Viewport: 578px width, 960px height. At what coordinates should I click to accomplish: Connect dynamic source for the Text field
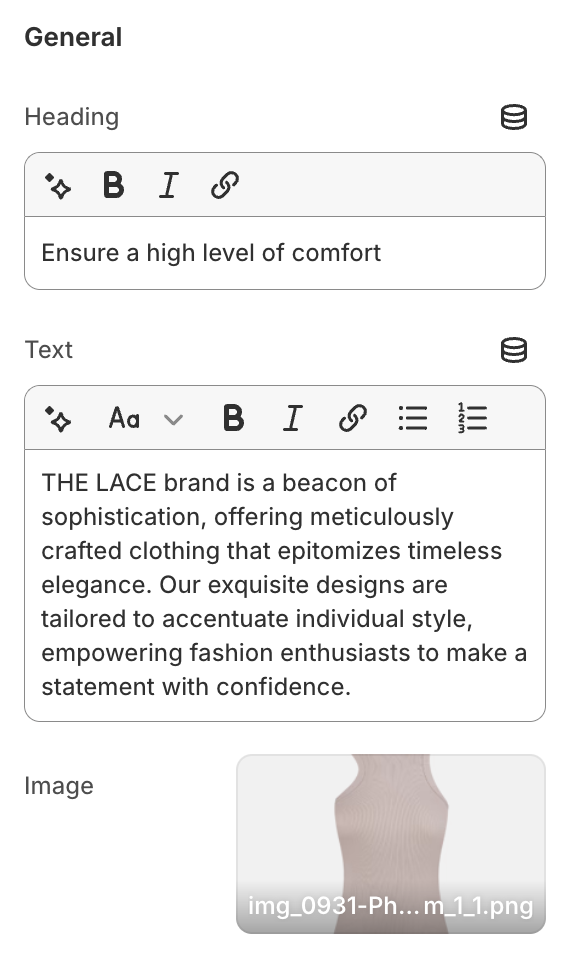[x=514, y=350]
